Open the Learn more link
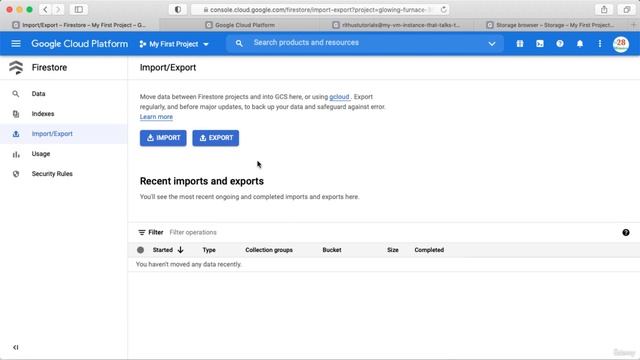 pos(156,117)
